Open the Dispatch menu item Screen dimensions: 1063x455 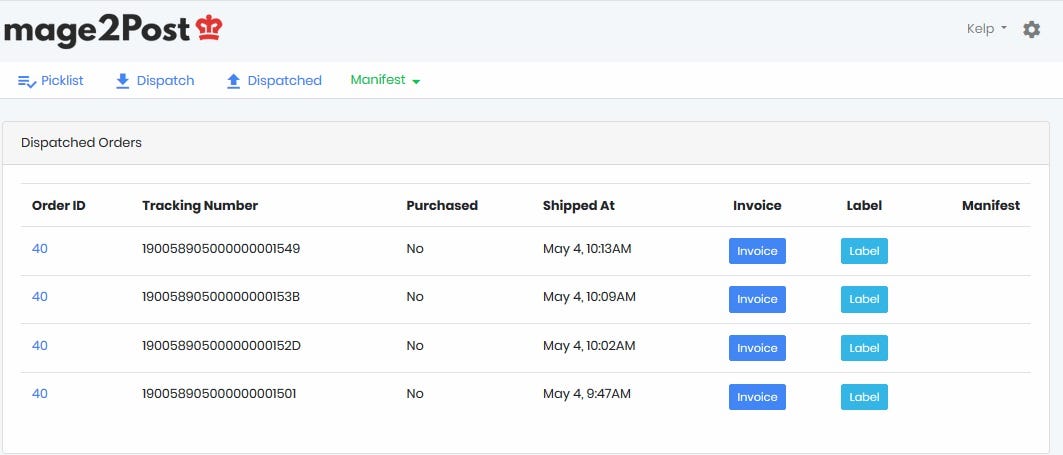[x=155, y=81]
